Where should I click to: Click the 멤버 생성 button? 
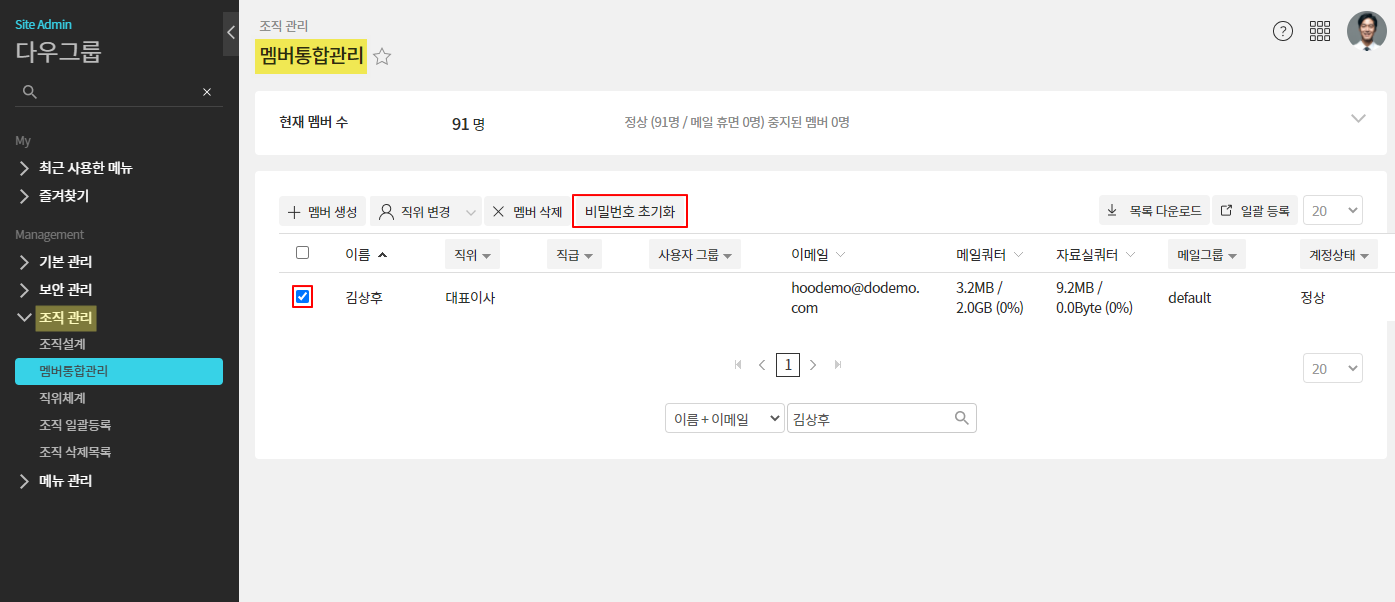[322, 212]
